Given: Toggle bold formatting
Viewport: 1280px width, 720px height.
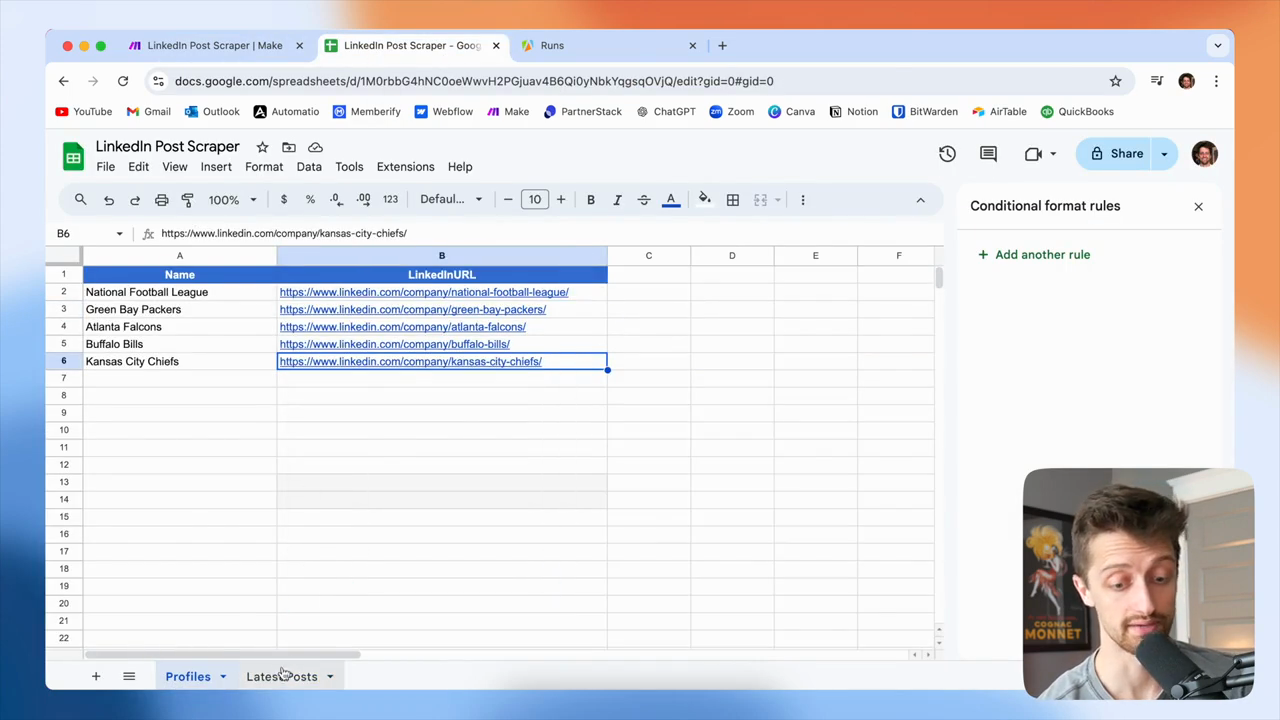Looking at the screenshot, I should (x=591, y=200).
